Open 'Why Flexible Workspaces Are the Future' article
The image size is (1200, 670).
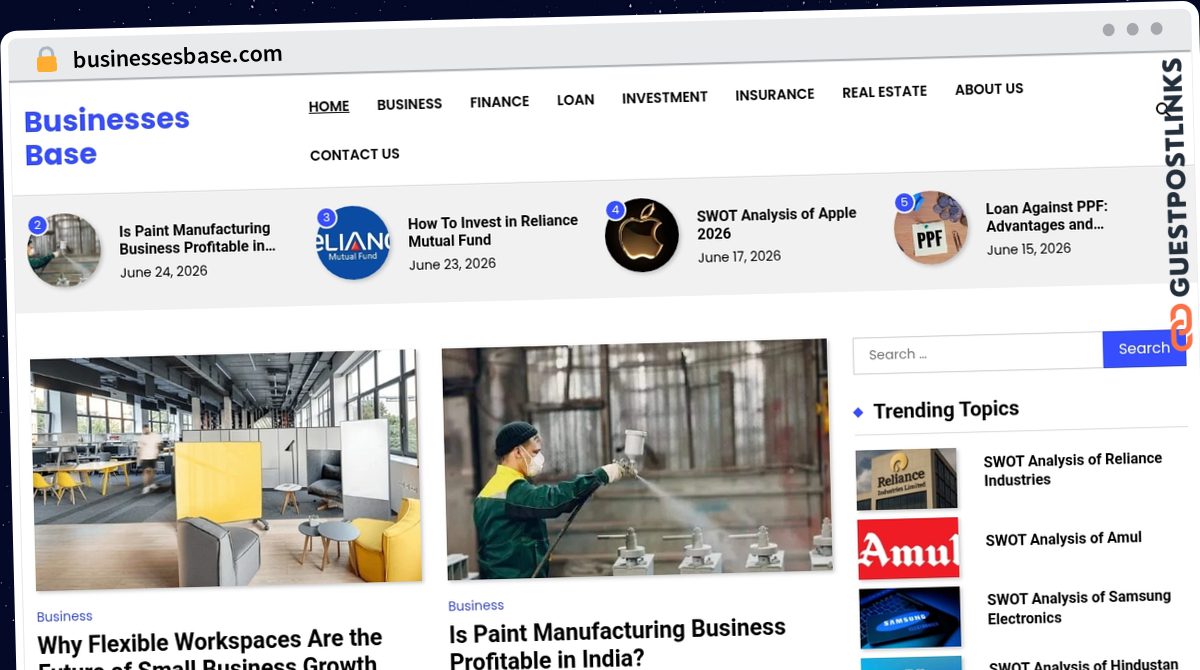coord(209,648)
